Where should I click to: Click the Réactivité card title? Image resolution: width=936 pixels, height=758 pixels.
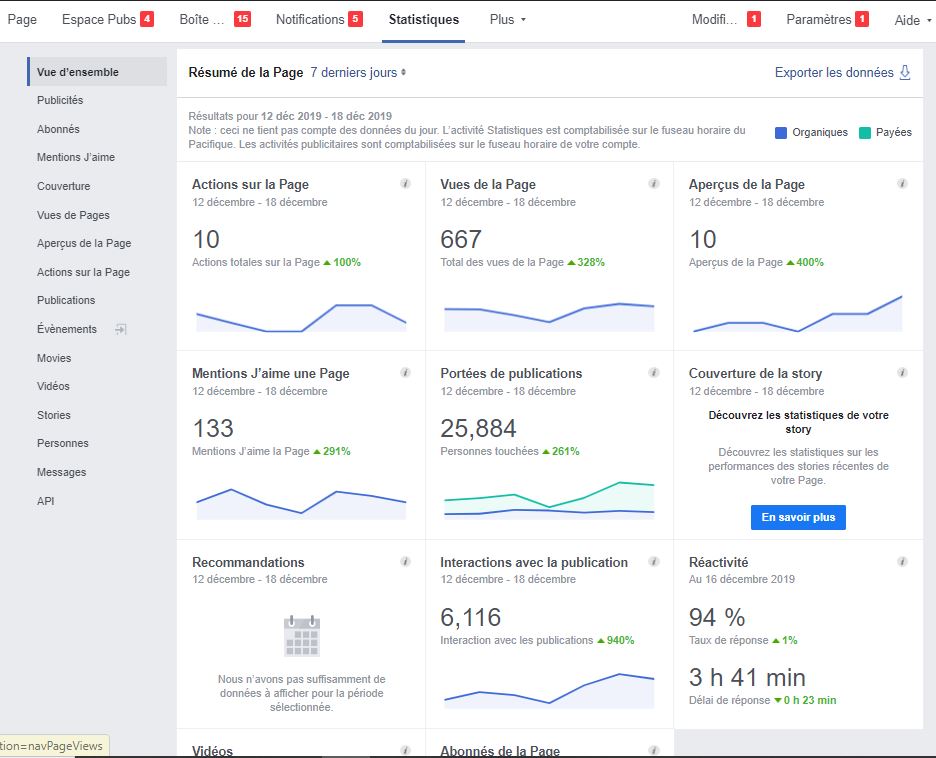tap(718, 562)
